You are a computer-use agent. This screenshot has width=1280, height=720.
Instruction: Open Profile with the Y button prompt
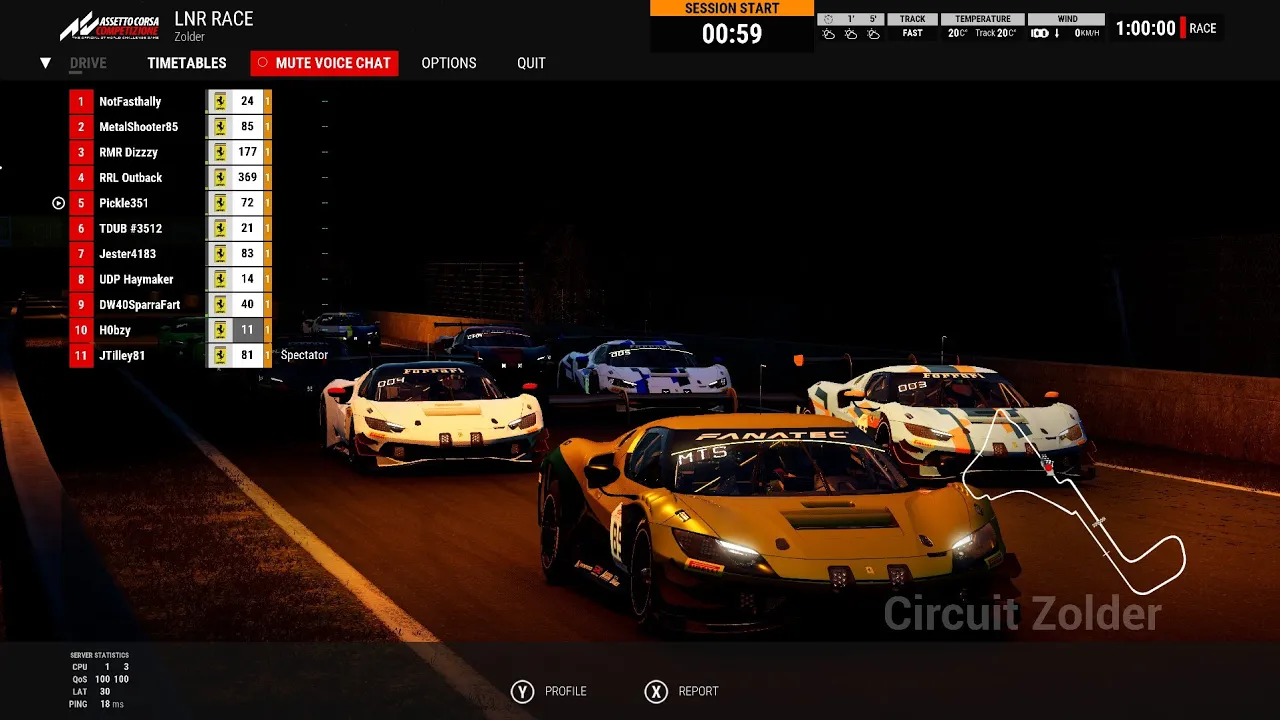[x=549, y=691]
